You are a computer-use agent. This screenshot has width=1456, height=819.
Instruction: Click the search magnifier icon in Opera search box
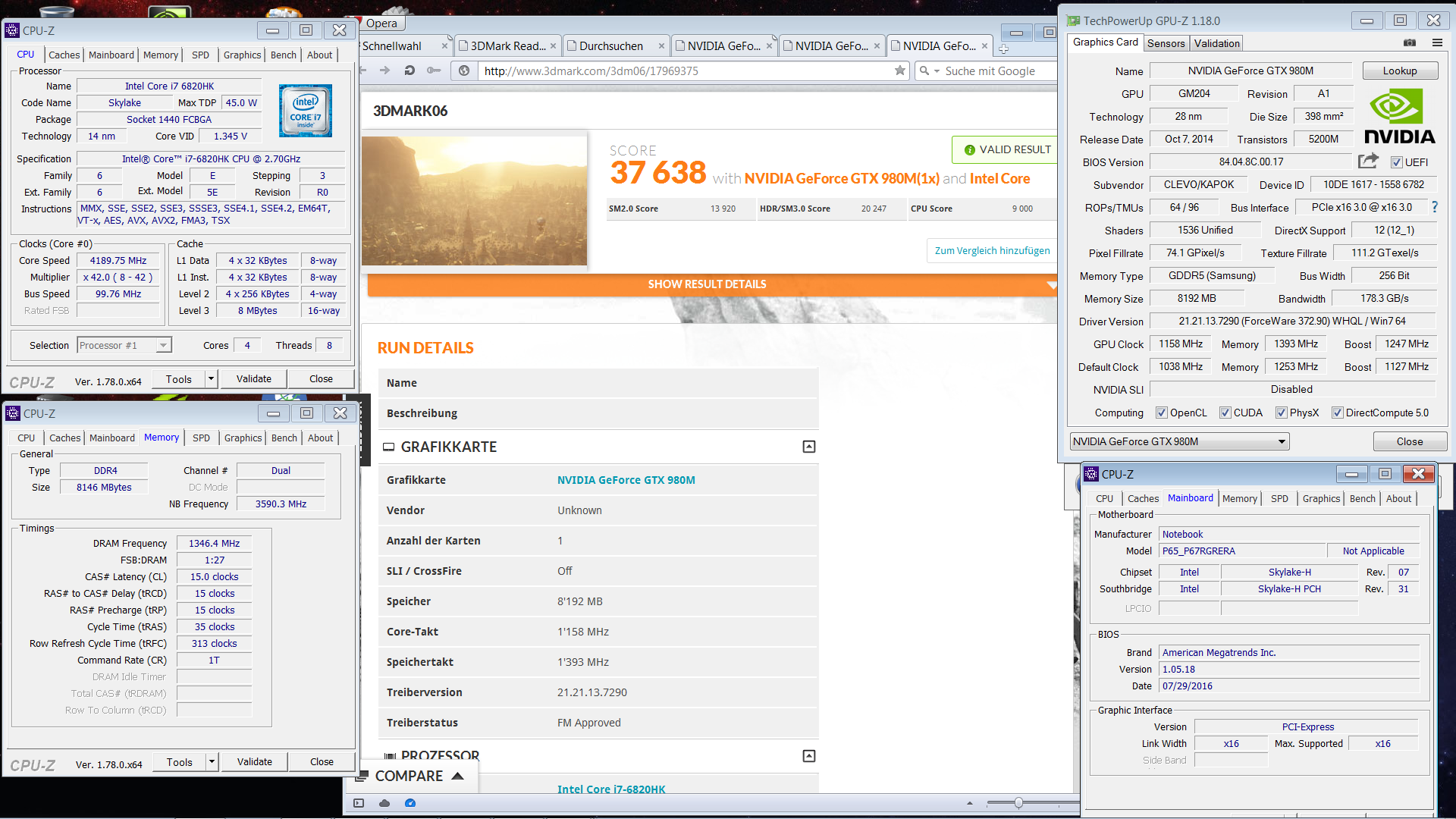click(x=924, y=71)
